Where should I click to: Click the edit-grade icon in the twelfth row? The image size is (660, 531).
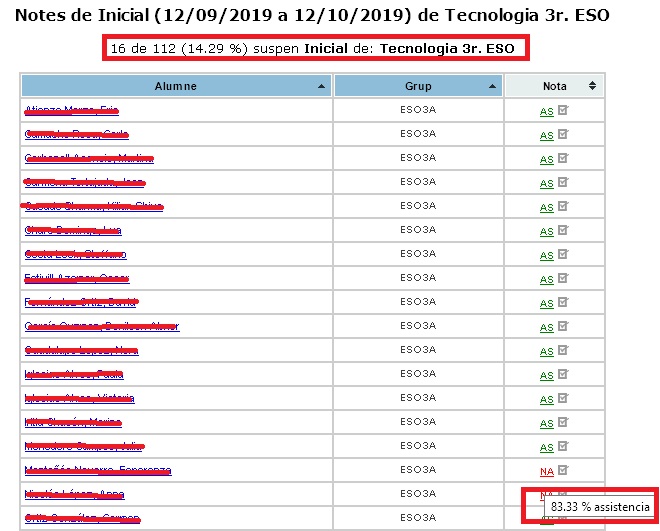point(563,374)
